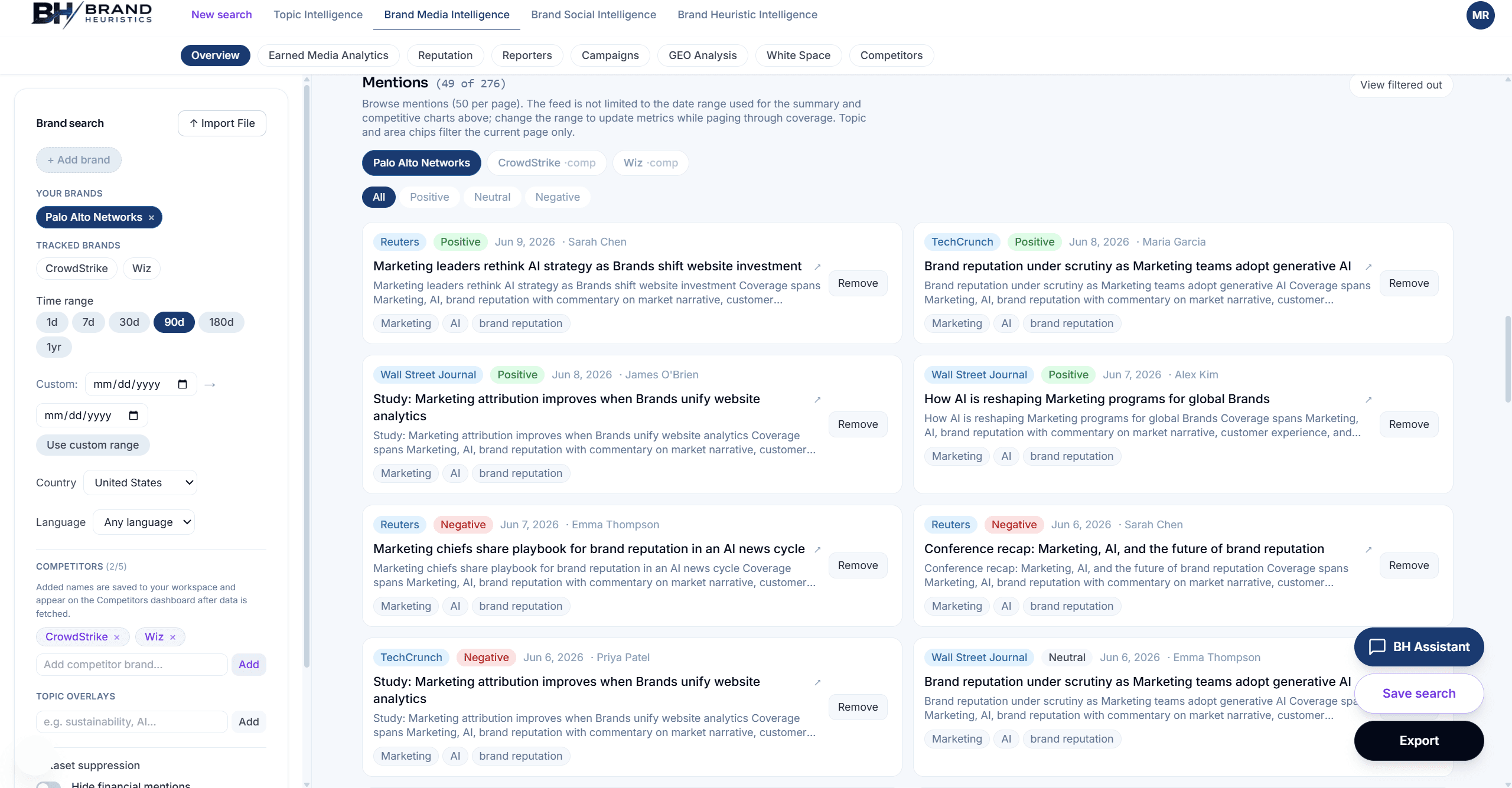Viewport: 1512px width, 788px height.
Task: Remove the WSJ Alex Kim mention
Action: point(1409,424)
